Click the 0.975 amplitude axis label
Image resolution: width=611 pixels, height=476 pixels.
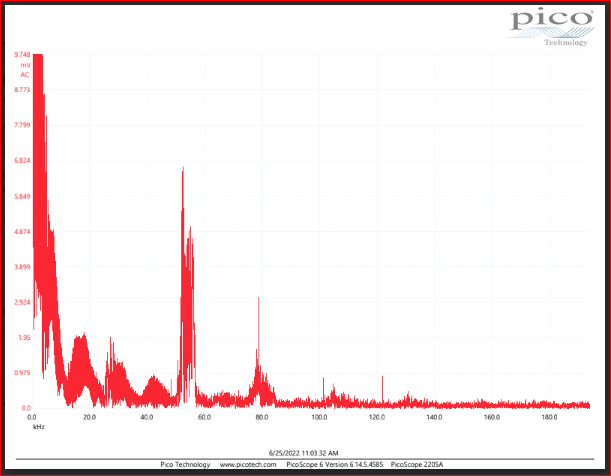point(22,373)
